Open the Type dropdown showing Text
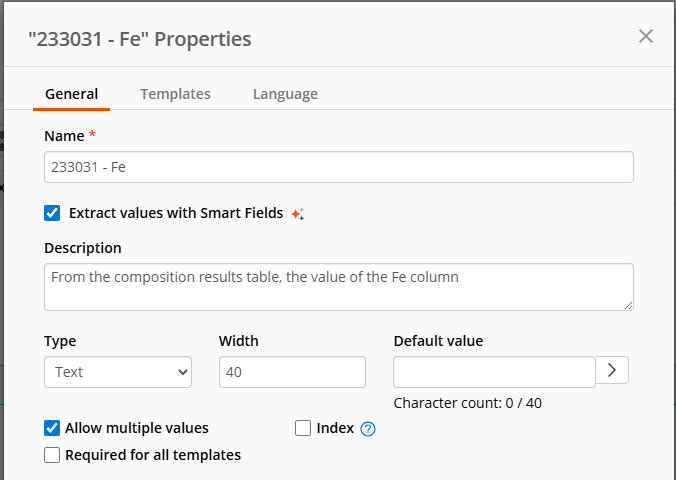Screen dimensions: 676x480 tap(118, 372)
